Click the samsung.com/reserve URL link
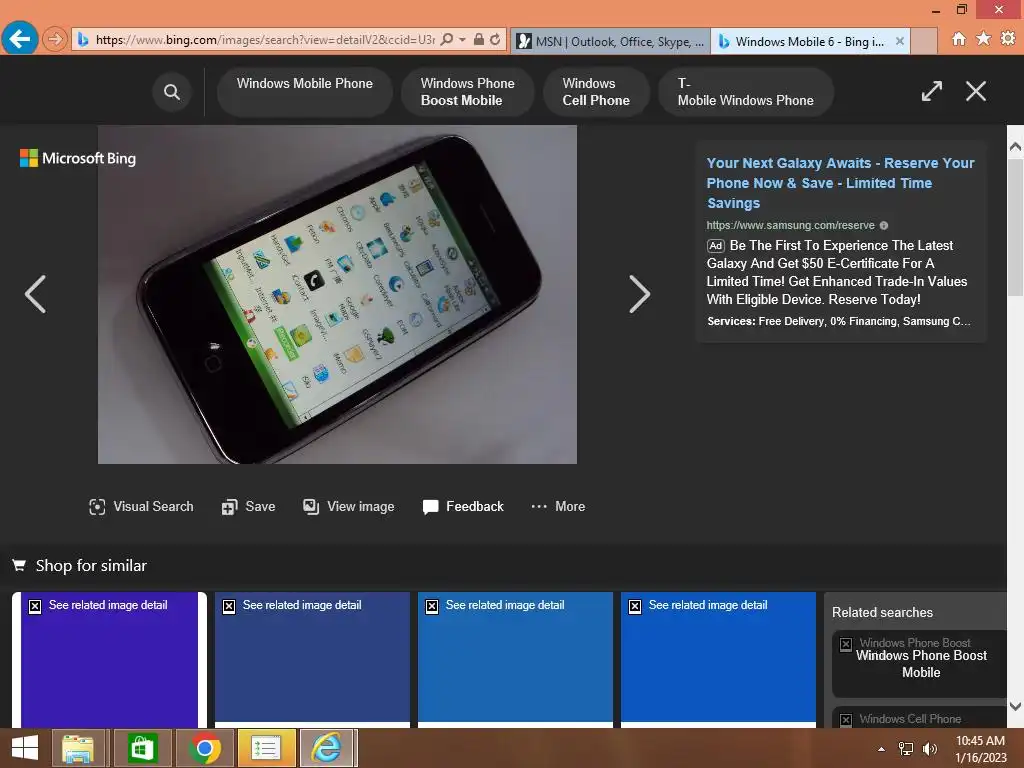Screen dimensions: 1024x768 click(x=790, y=225)
